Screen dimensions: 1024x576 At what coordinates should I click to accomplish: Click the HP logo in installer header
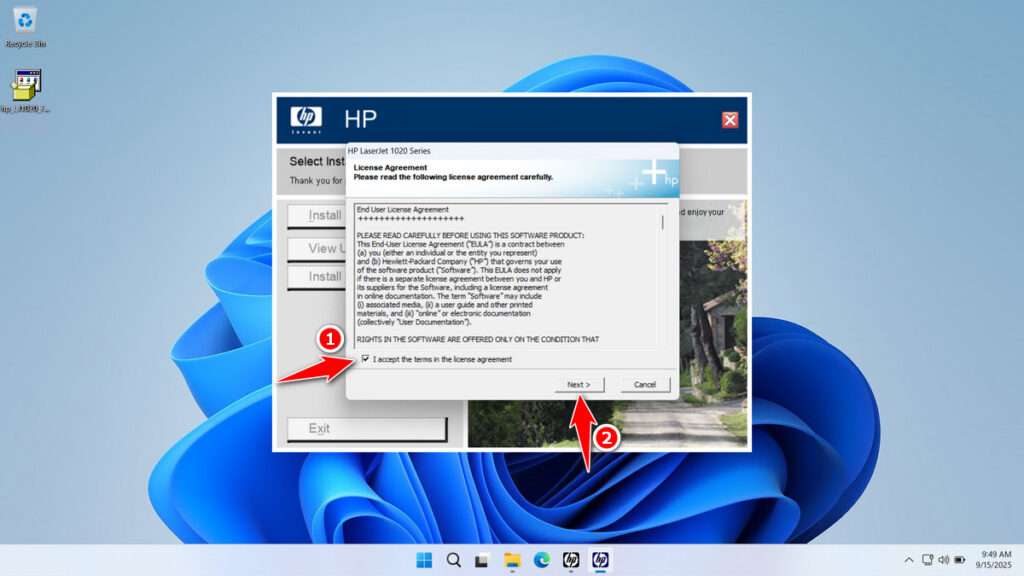[x=306, y=119]
